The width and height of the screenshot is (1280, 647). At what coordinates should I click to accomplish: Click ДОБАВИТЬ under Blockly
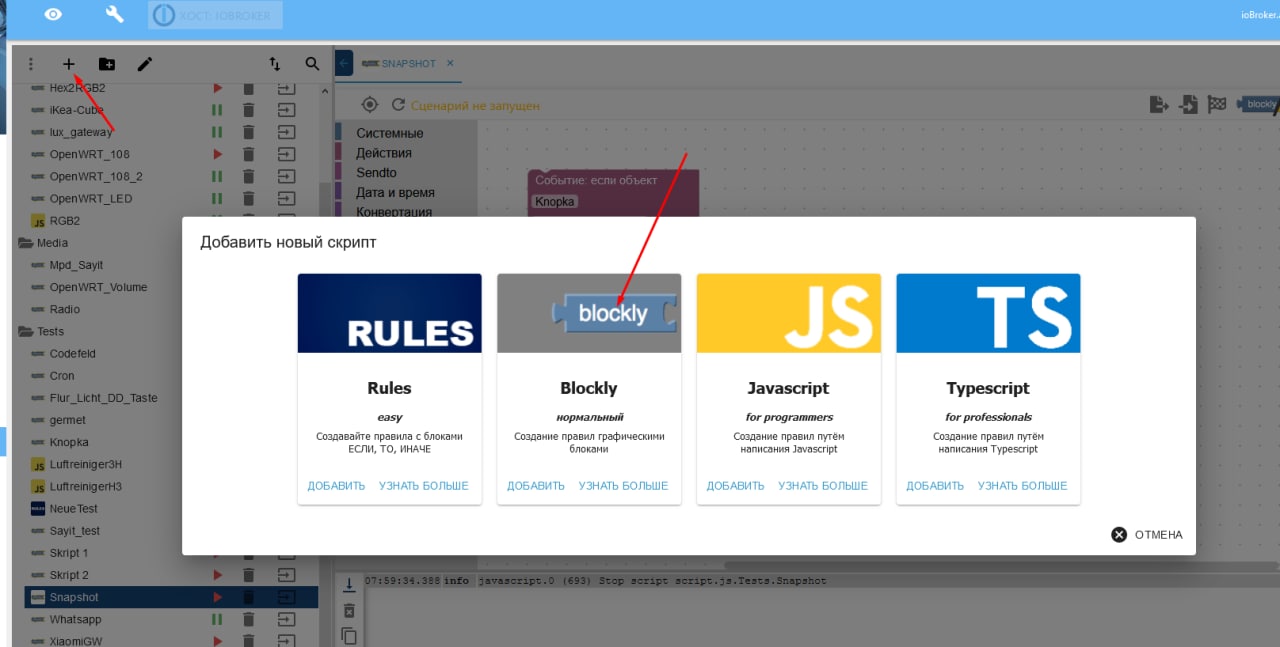pos(536,486)
